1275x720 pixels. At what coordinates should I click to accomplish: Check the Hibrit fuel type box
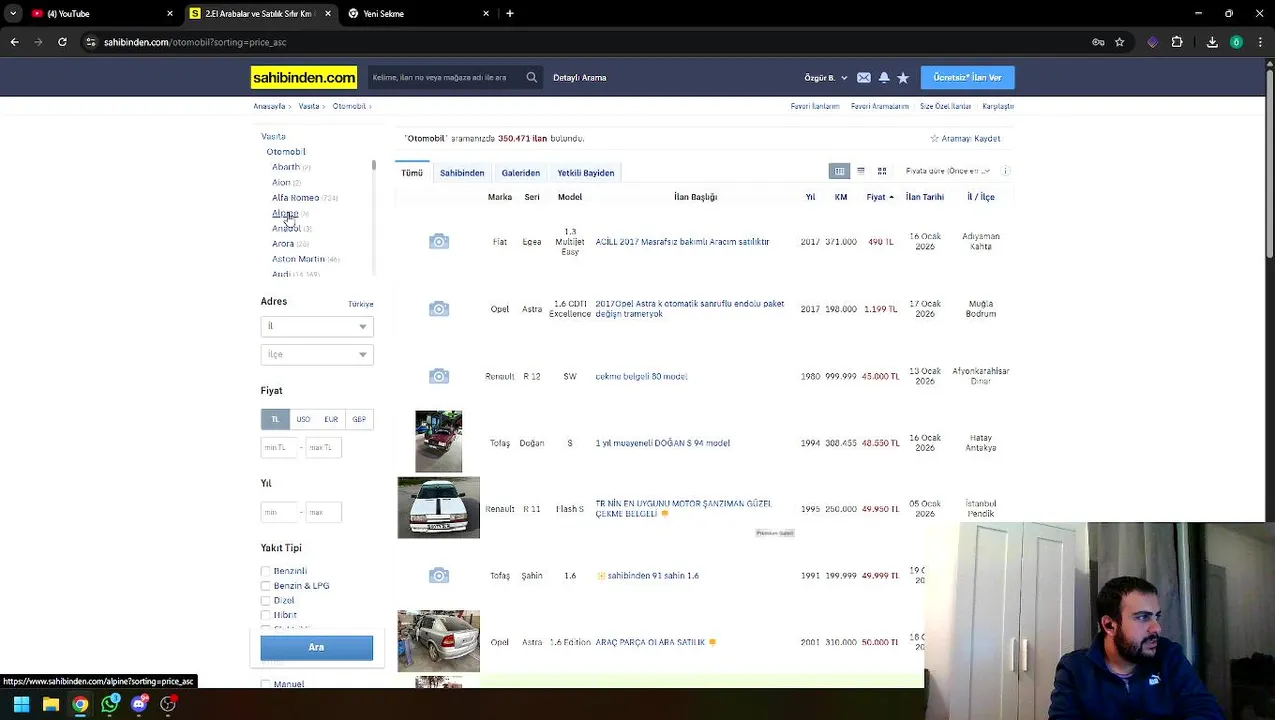pos(266,615)
